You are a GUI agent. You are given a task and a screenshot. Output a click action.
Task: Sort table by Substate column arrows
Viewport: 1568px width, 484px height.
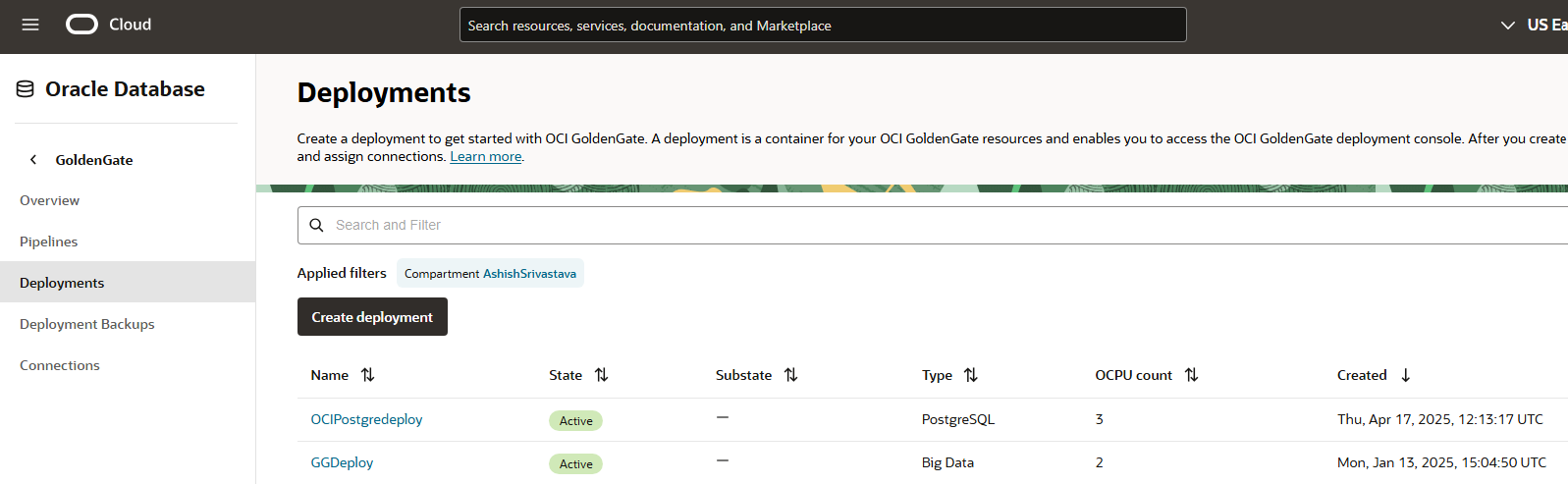click(791, 375)
